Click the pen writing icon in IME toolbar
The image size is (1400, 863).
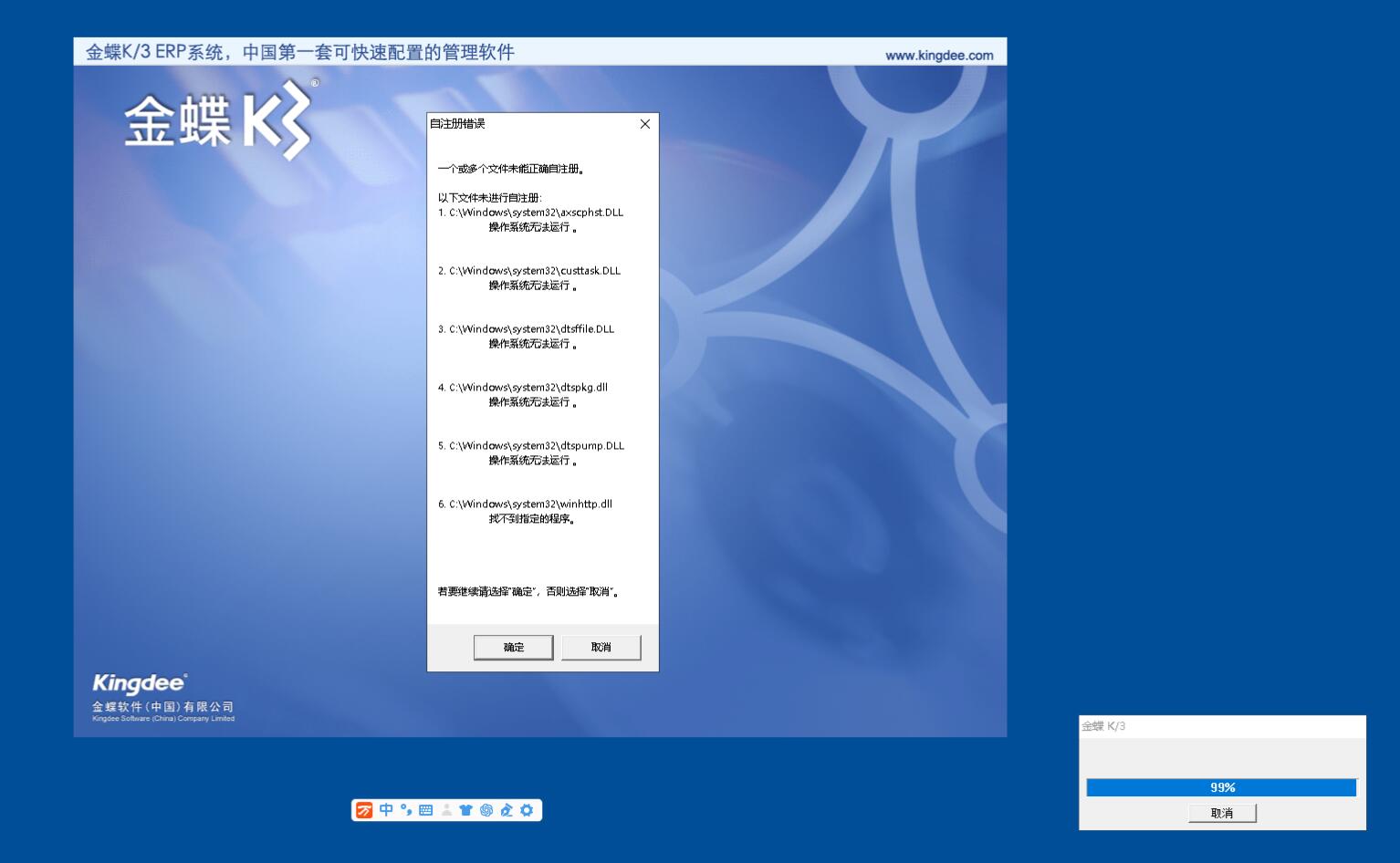point(507,810)
